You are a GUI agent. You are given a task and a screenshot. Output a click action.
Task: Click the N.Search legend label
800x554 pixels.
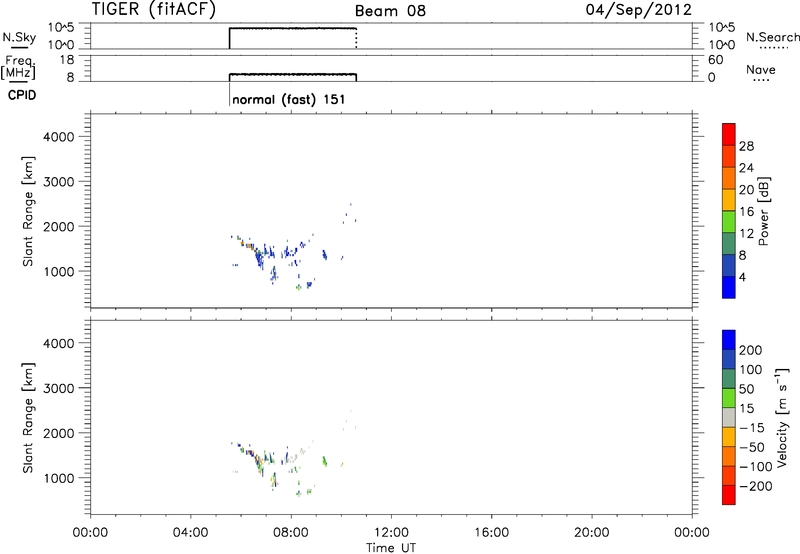point(773,37)
